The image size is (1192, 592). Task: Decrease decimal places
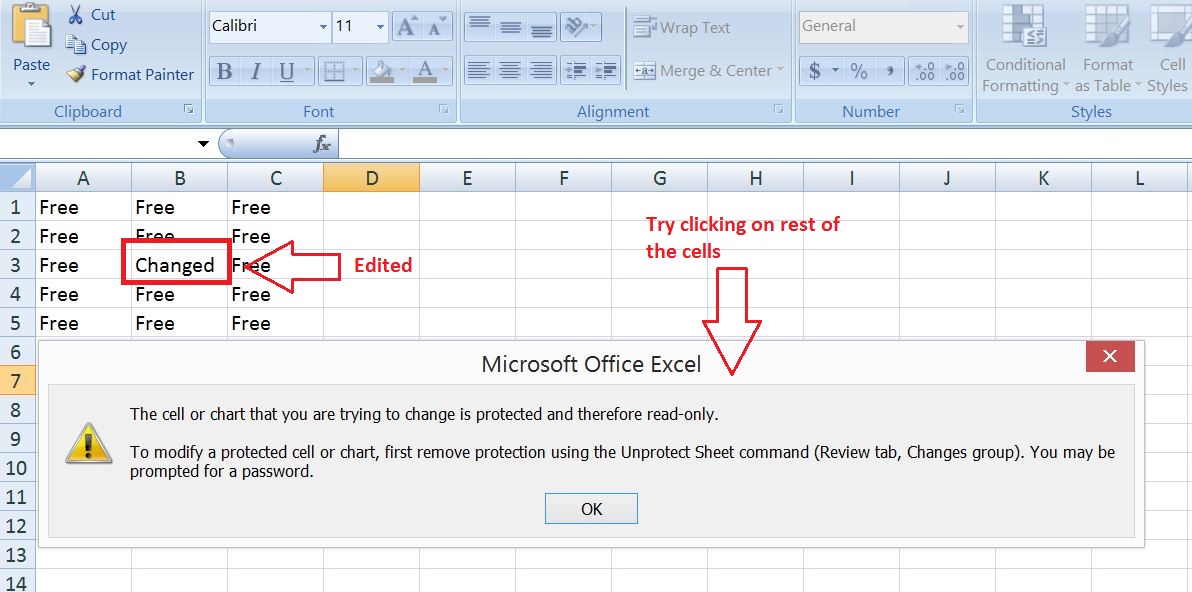[955, 71]
